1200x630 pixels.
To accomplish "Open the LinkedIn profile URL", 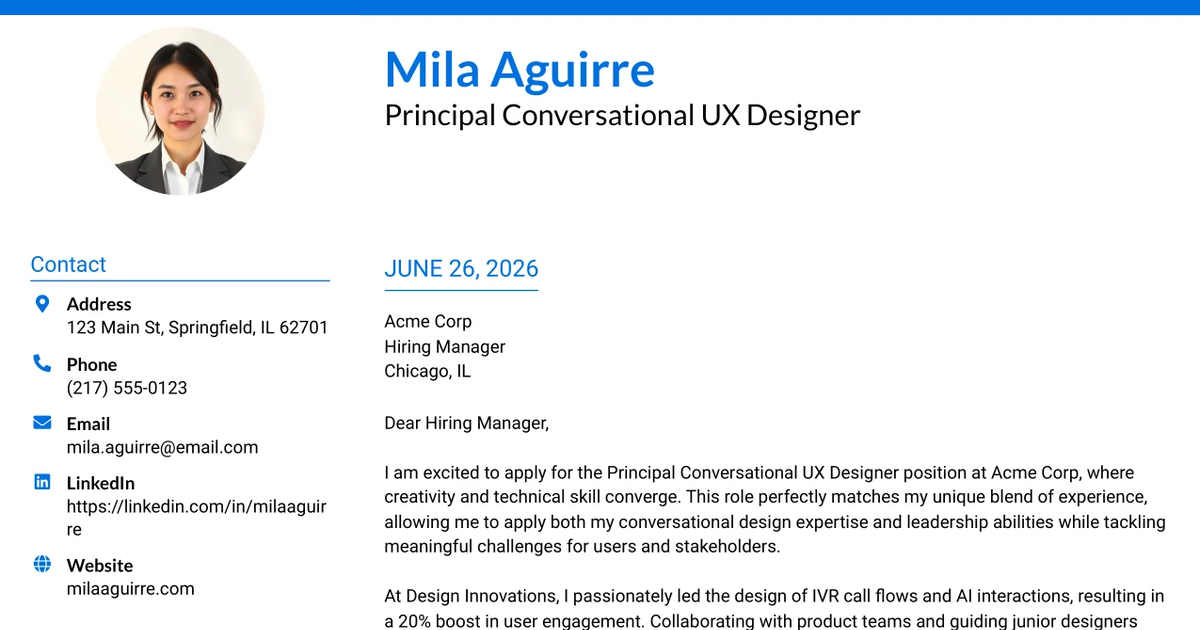I will 196,518.
